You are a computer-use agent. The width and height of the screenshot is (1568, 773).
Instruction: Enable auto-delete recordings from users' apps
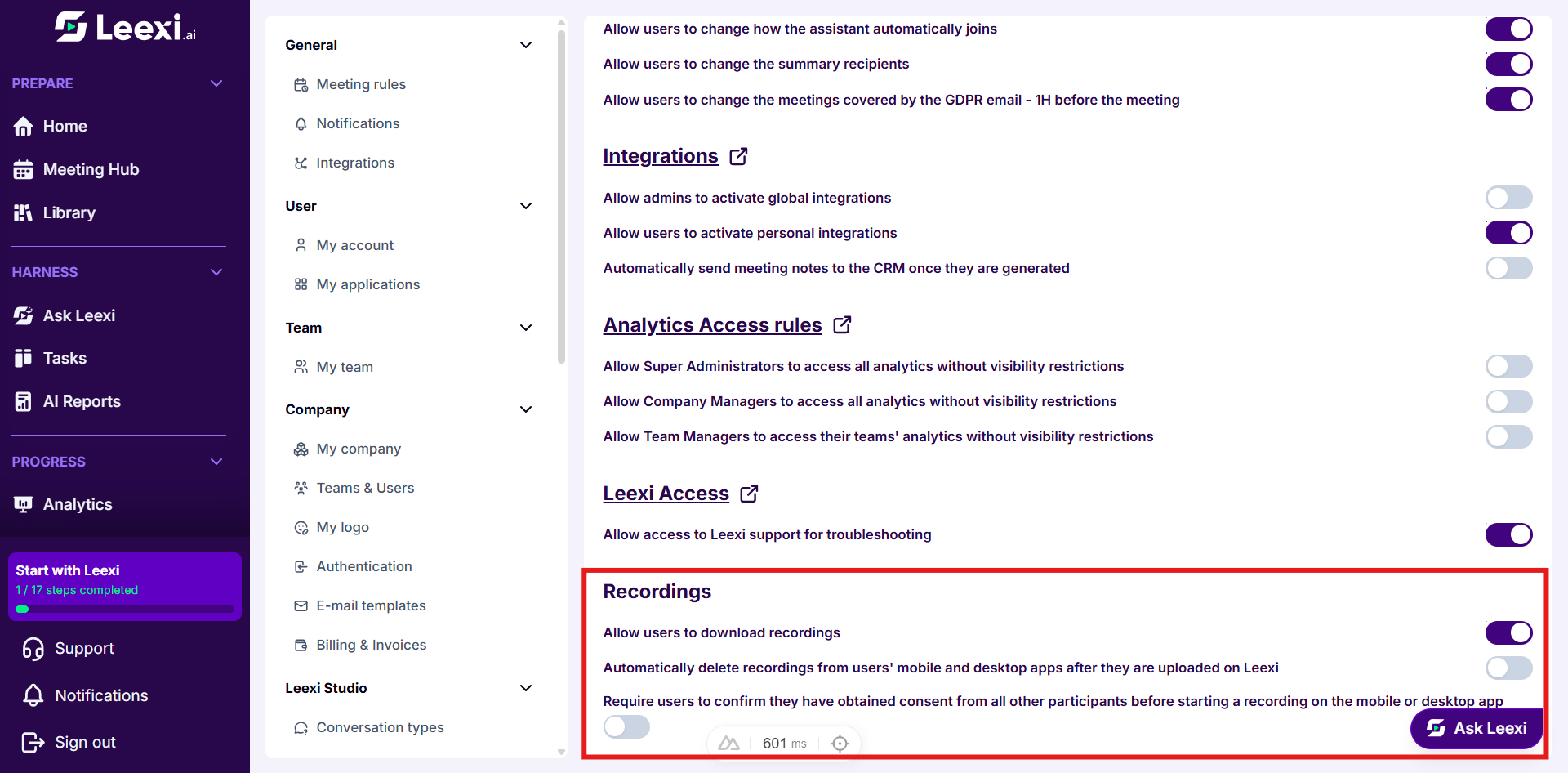tap(1508, 668)
